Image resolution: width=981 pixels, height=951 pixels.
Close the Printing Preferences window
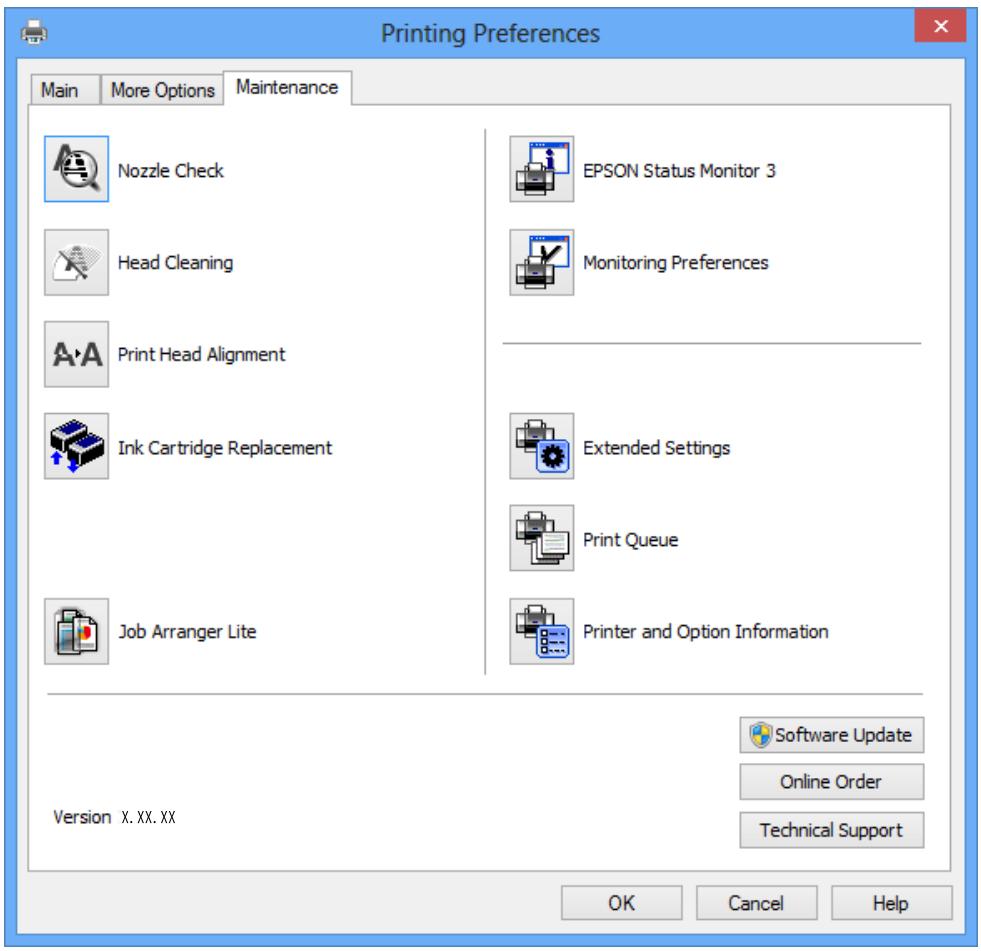pos(940,26)
